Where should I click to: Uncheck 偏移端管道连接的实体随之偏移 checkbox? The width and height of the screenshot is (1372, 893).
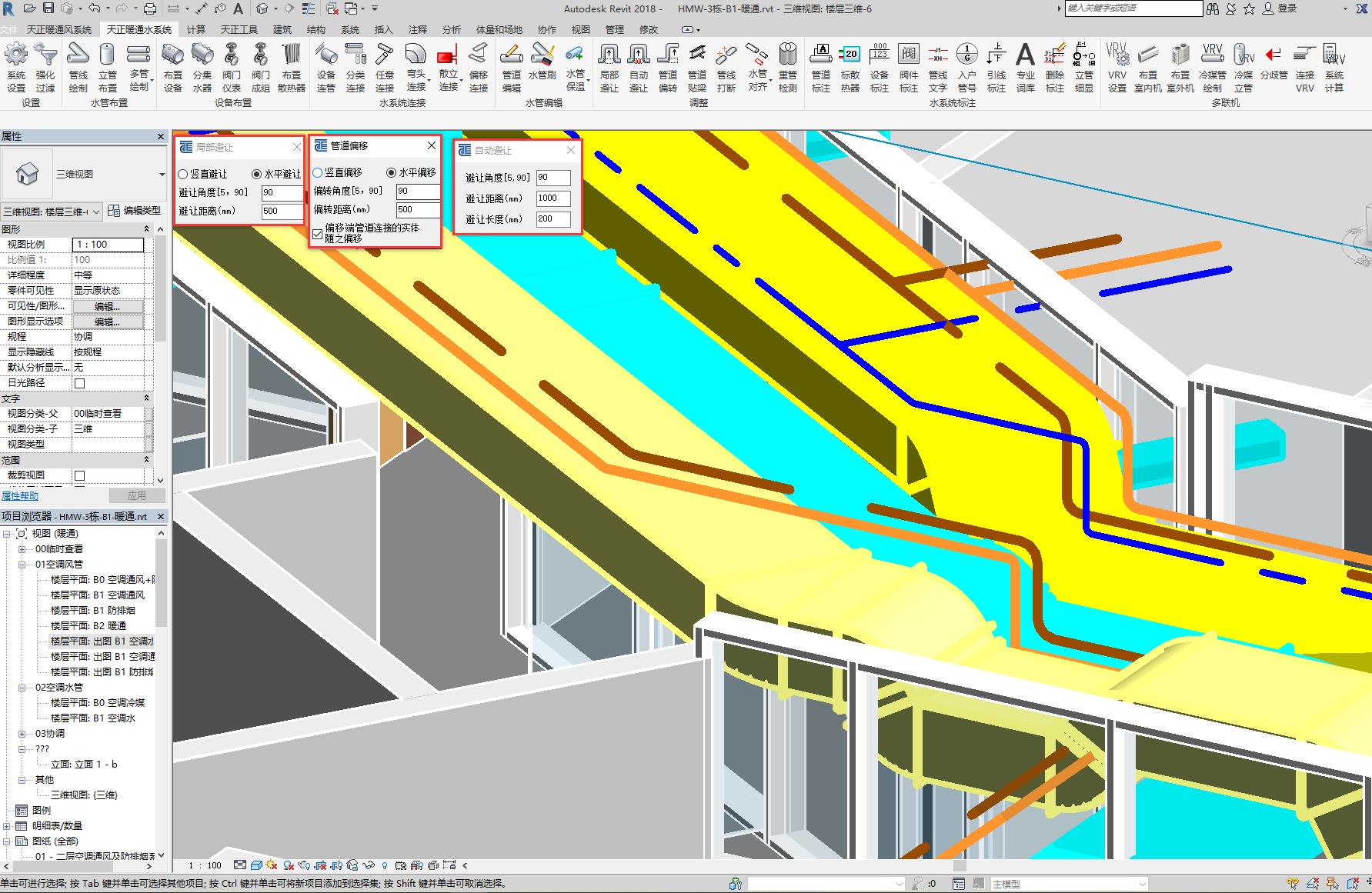(318, 234)
